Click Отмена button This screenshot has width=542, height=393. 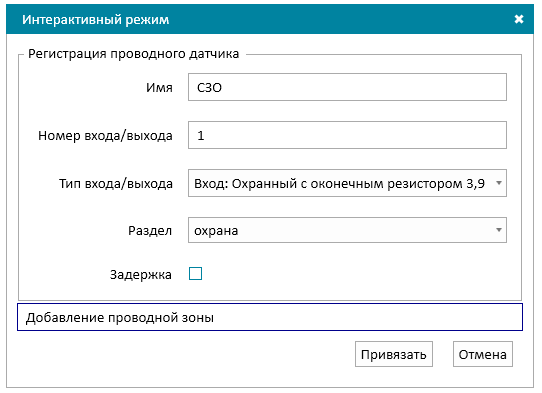coord(483,354)
